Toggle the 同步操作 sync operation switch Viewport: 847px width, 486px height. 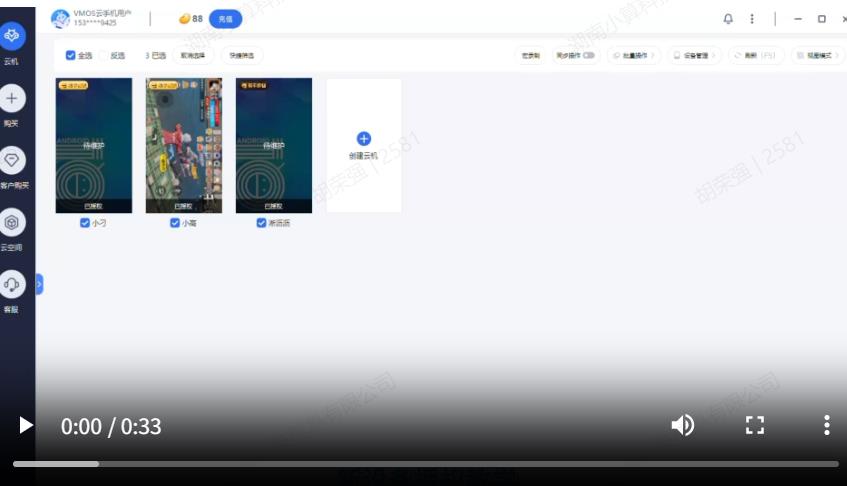[588, 56]
